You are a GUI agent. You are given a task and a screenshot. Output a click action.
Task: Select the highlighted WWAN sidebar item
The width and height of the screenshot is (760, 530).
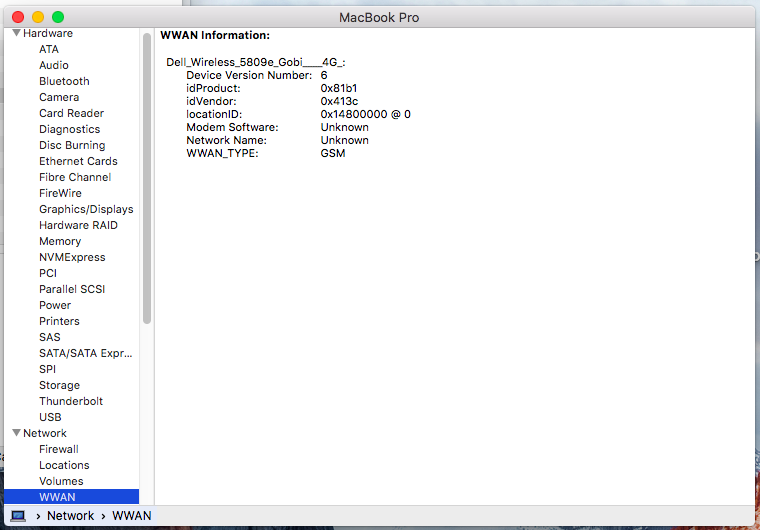[x=57, y=497]
